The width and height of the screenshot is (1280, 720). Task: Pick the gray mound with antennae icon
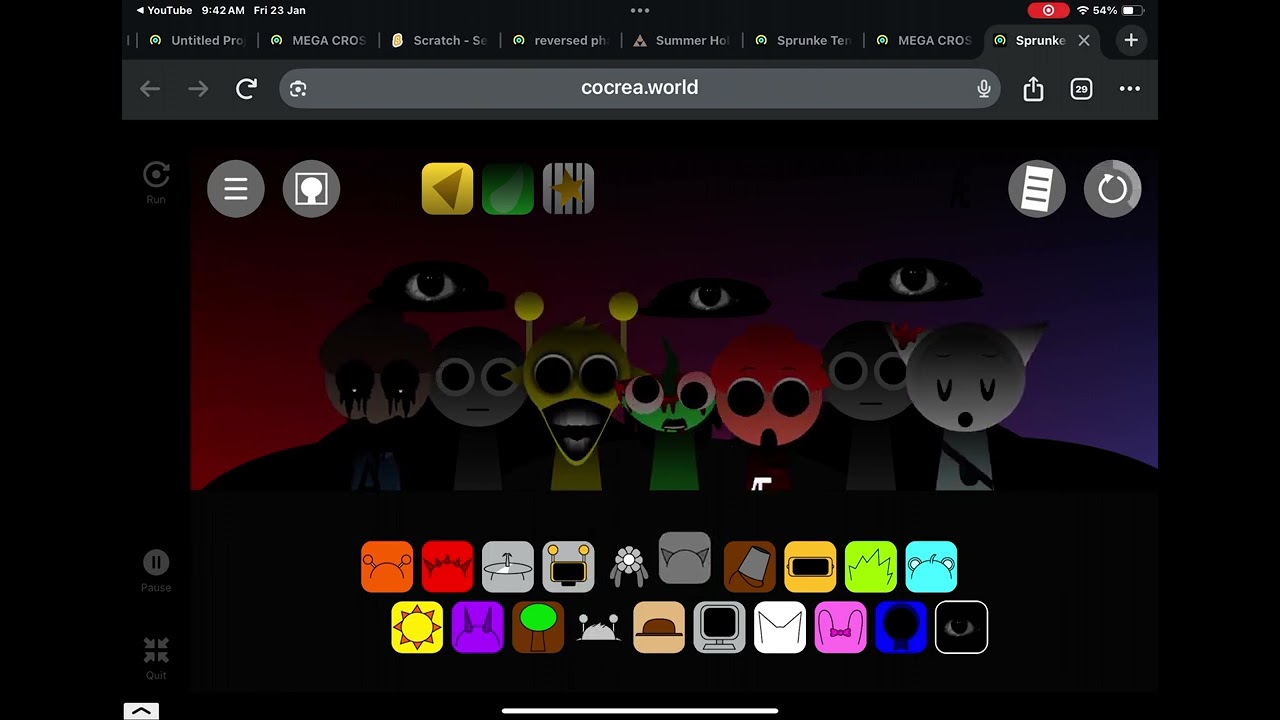[x=598, y=628]
